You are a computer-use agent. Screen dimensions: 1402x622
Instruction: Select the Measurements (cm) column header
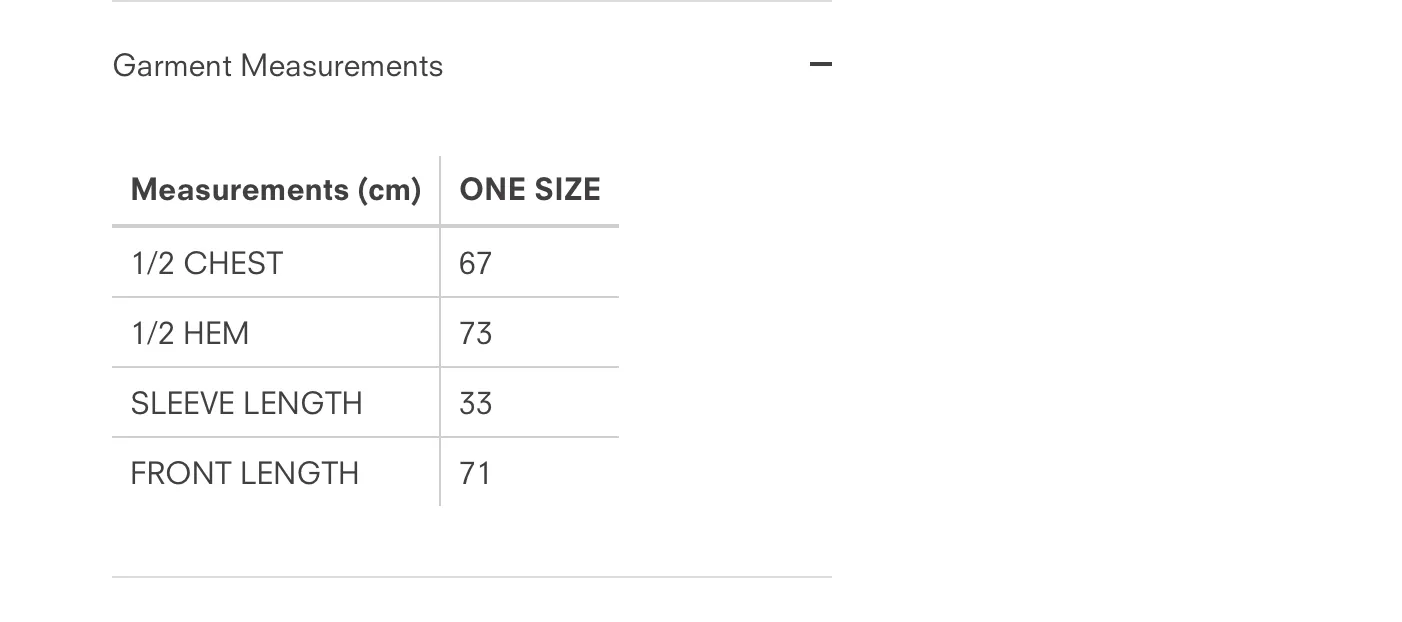point(276,190)
